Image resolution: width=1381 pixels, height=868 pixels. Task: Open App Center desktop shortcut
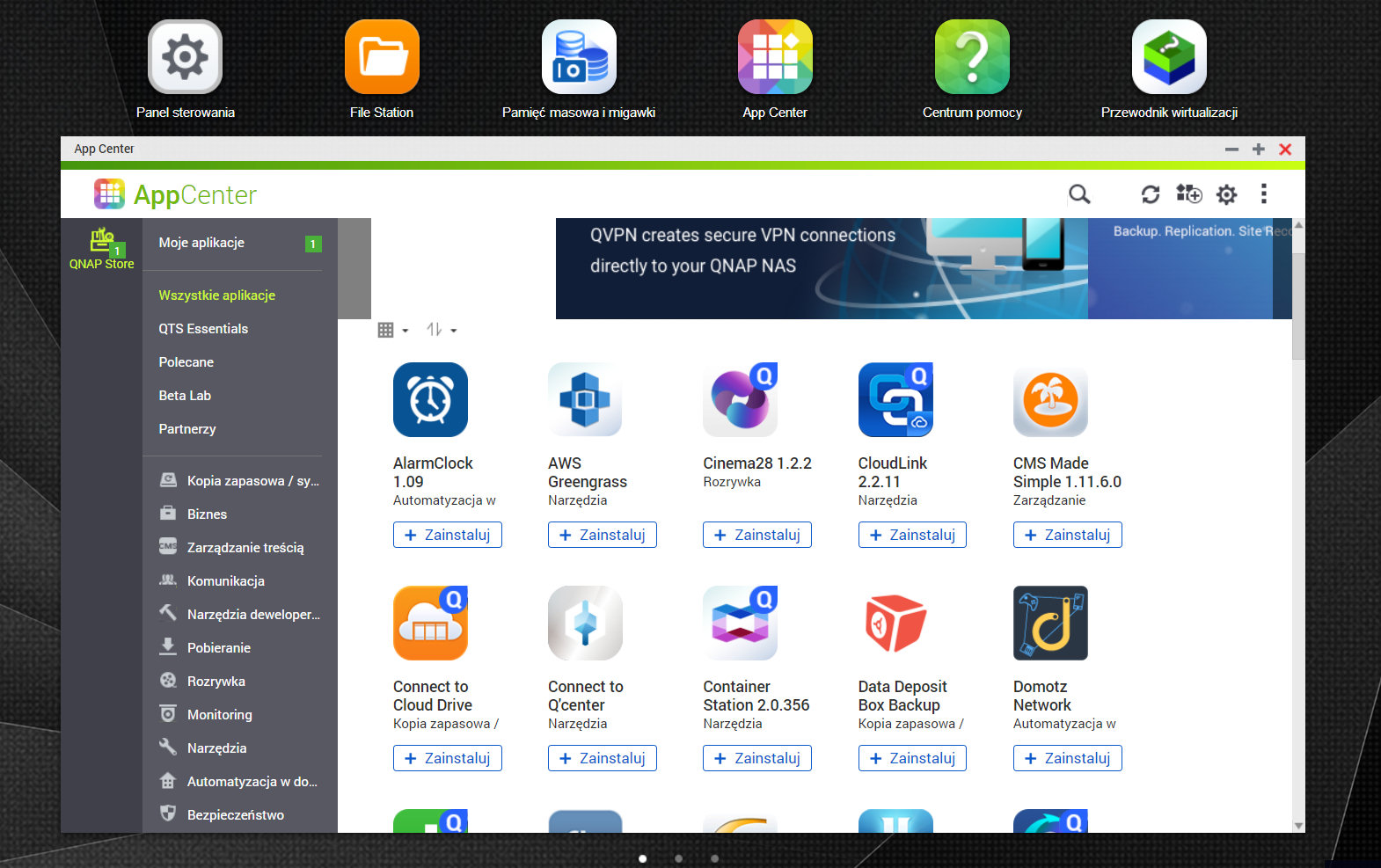coord(775,57)
